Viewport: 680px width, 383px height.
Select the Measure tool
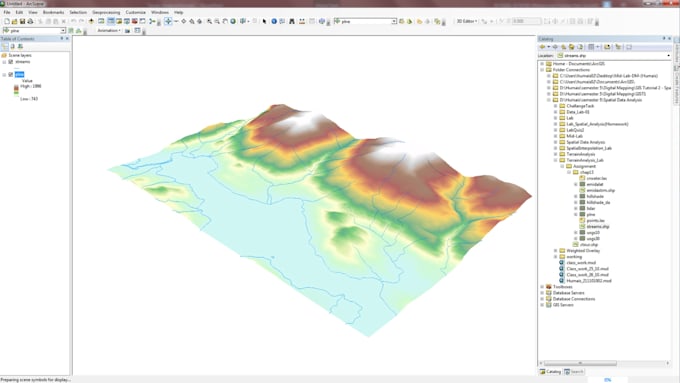point(302,21)
